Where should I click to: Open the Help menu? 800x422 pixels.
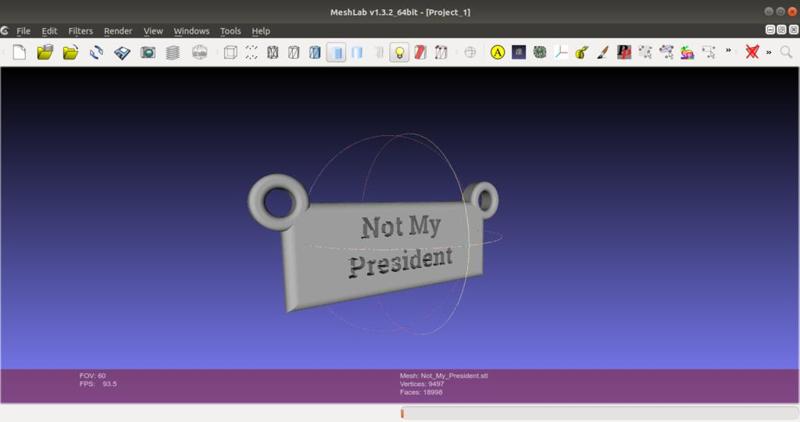point(261,31)
